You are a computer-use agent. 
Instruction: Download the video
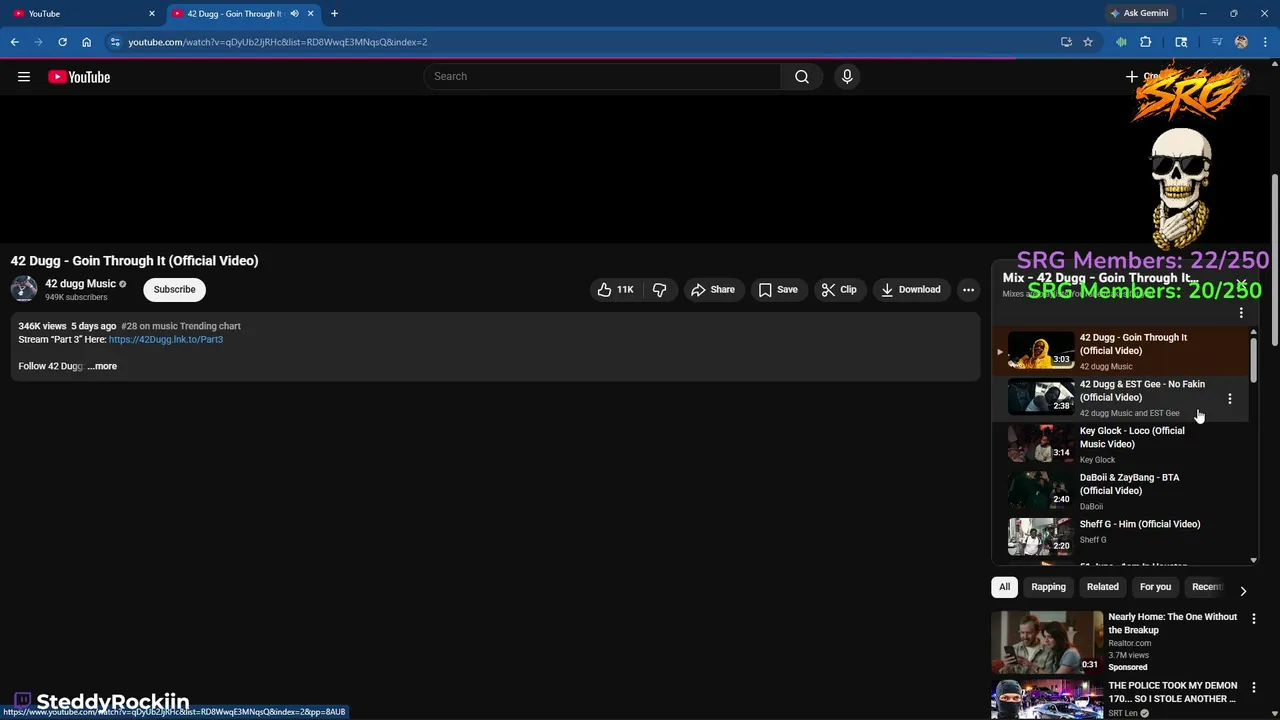[911, 290]
